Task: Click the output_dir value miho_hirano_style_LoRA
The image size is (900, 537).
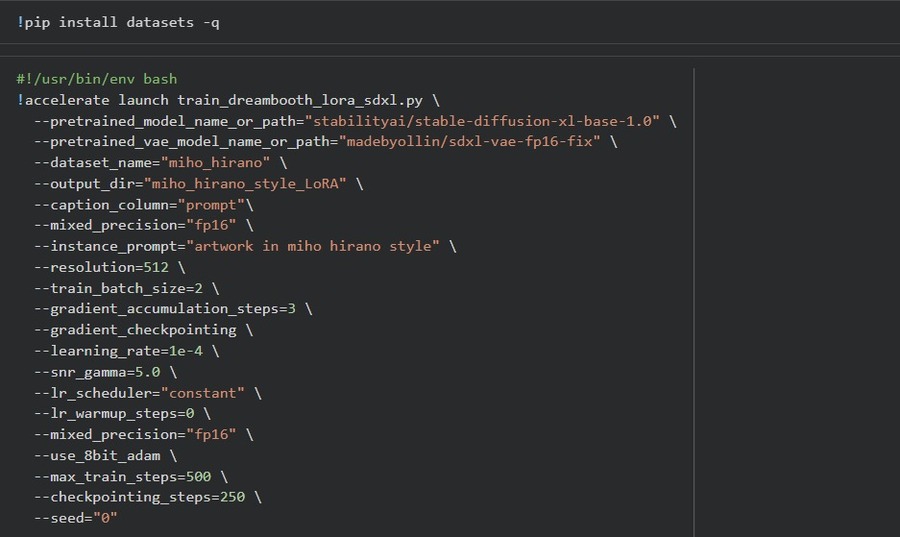Action: click(245, 184)
